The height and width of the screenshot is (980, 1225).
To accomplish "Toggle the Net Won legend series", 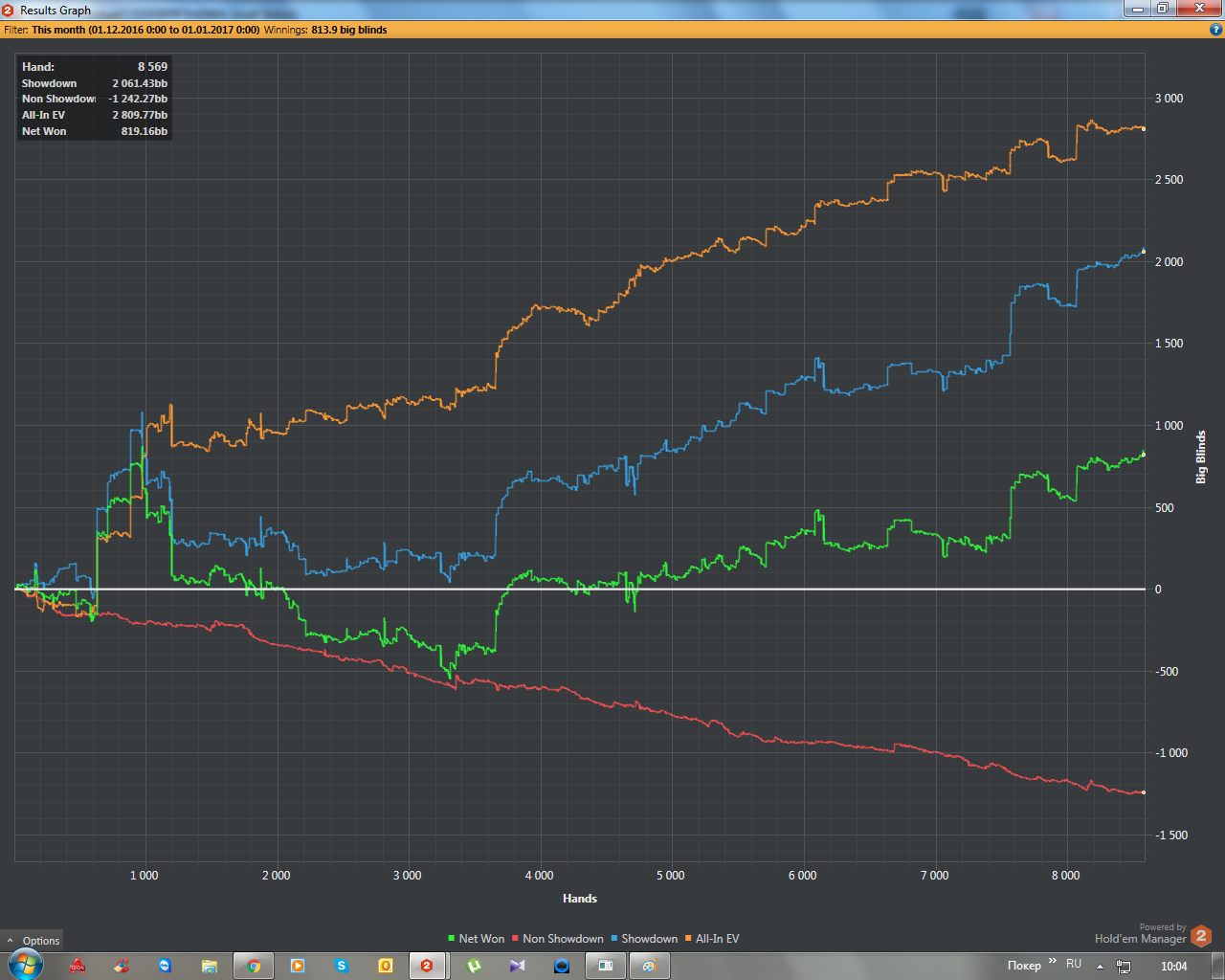I will click(x=476, y=939).
